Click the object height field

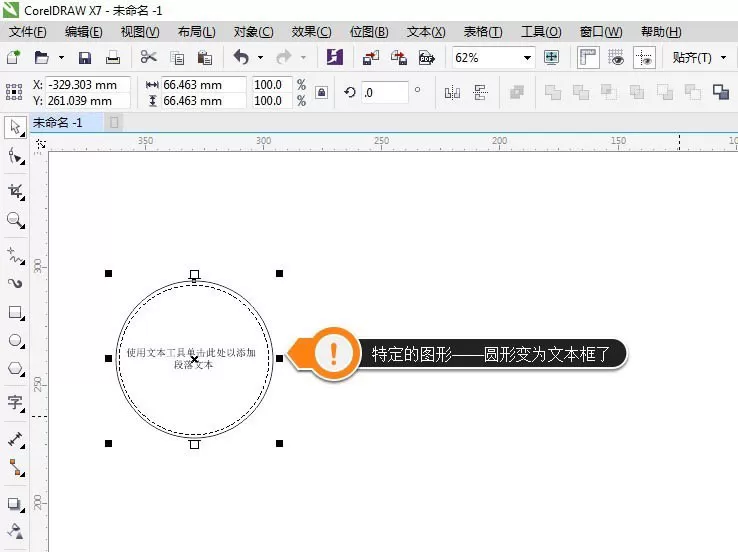pos(203,101)
